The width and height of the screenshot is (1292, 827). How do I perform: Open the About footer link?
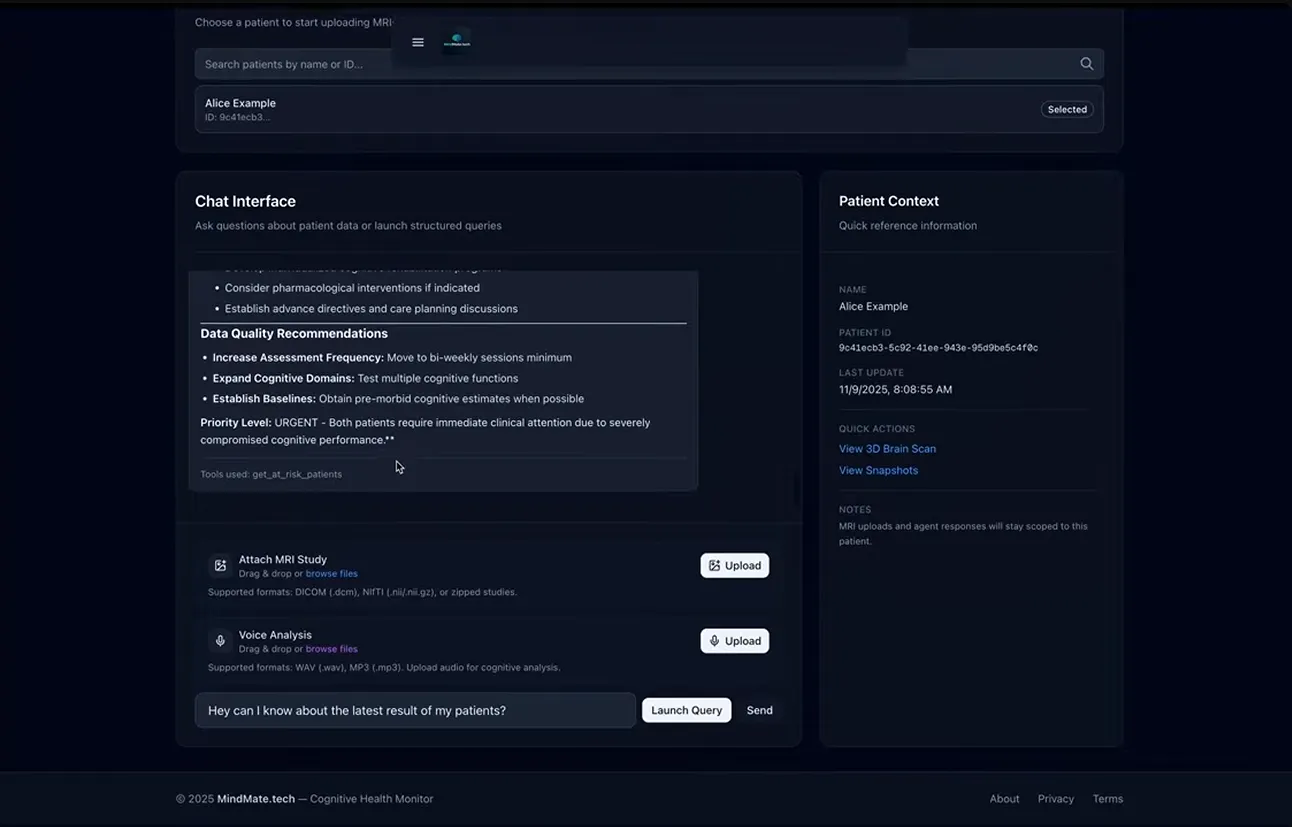click(x=1005, y=799)
